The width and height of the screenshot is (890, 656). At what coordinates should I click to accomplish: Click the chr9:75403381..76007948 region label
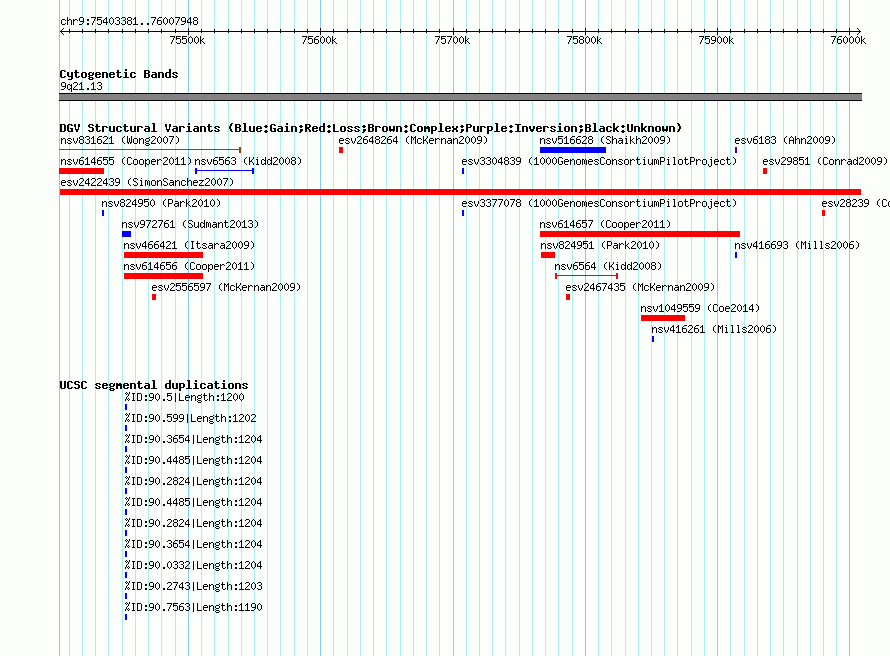[x=129, y=22]
